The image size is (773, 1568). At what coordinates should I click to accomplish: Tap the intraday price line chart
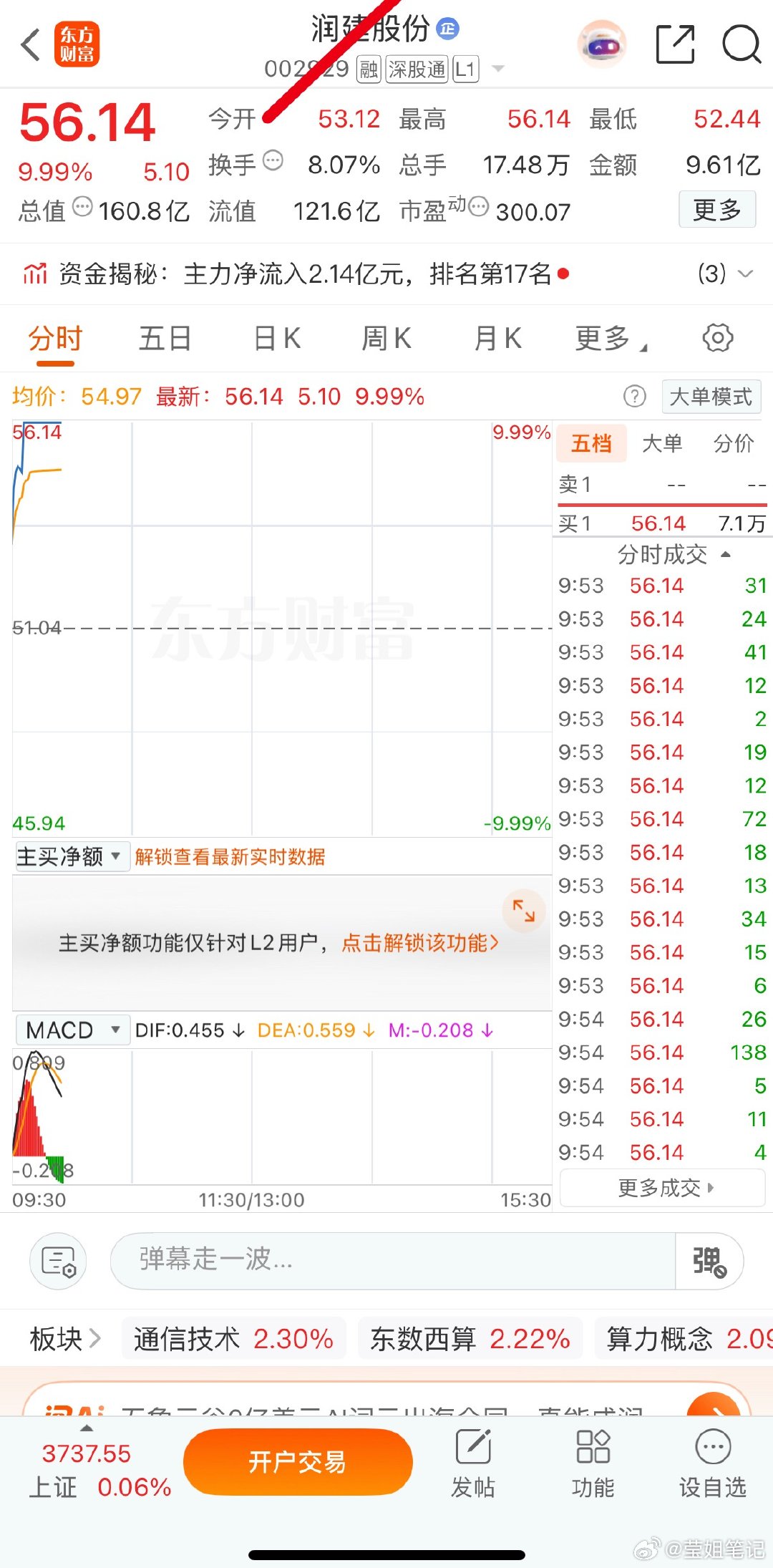[x=282, y=628]
